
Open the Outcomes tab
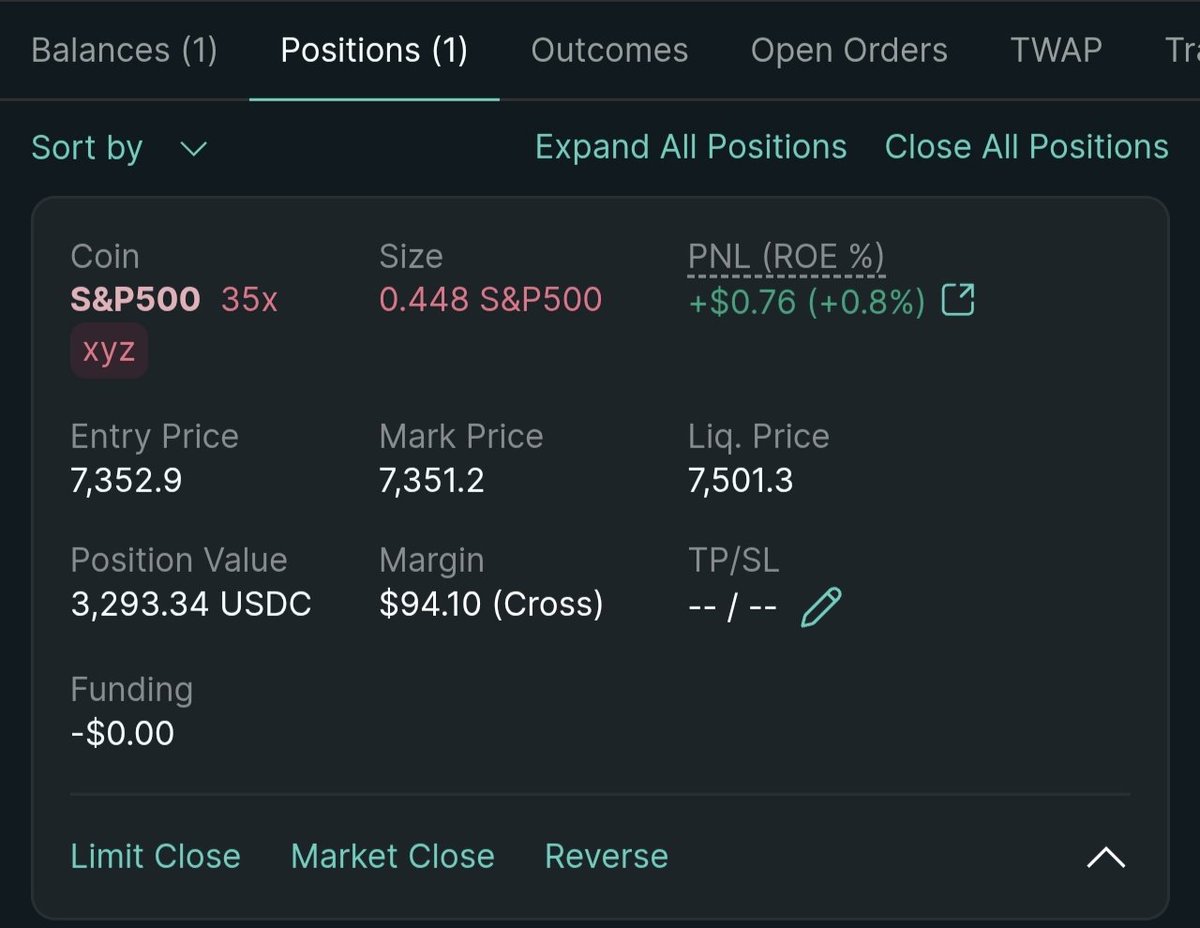point(610,50)
